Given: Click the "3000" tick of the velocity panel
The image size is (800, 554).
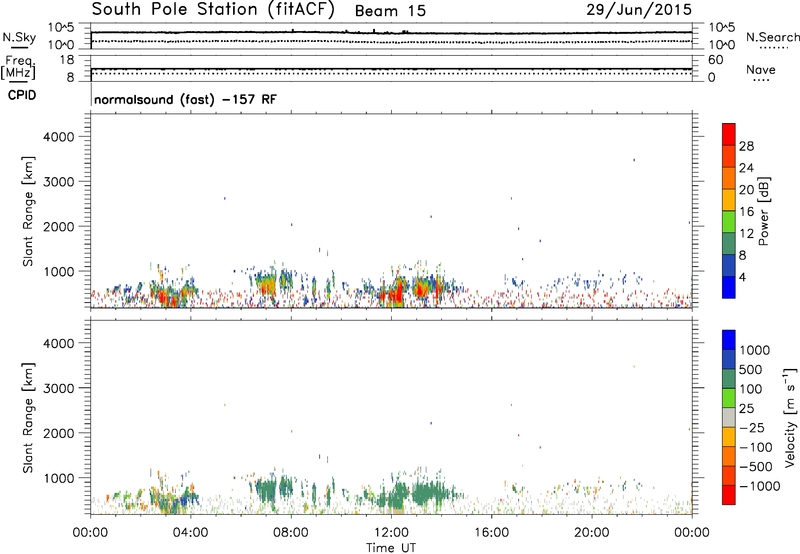Looking at the screenshot, I should (59, 388).
